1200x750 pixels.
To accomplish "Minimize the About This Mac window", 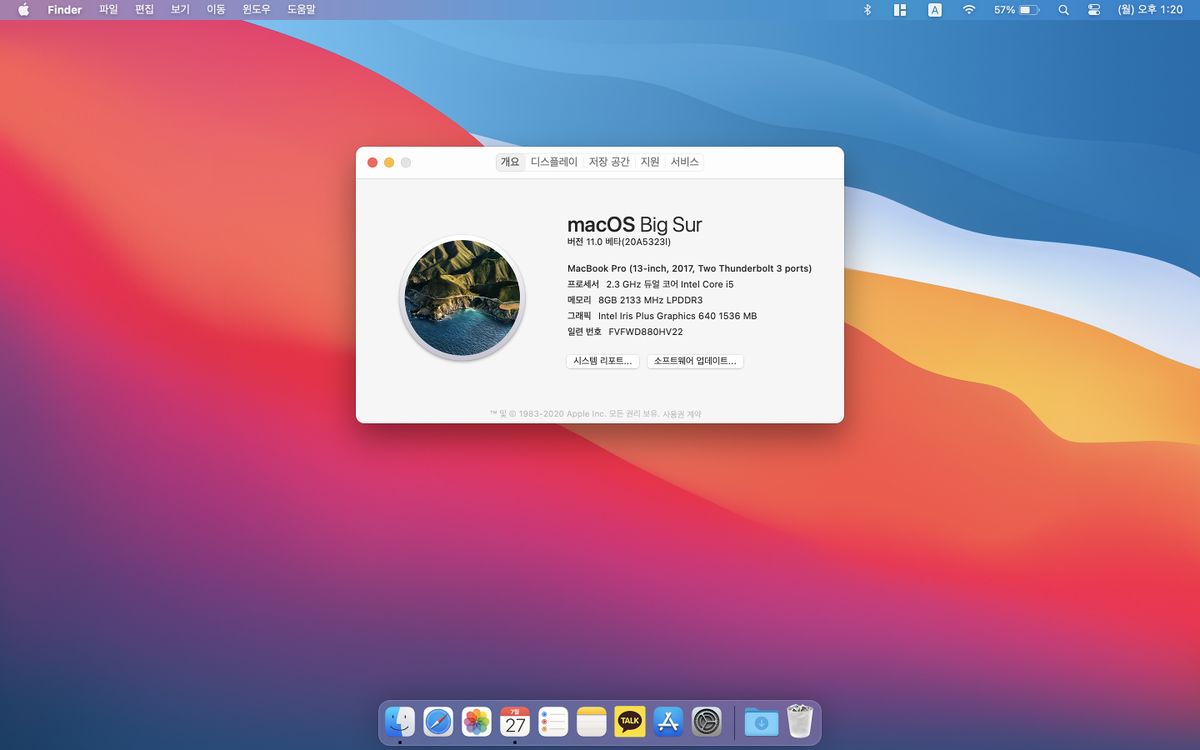I will [389, 162].
